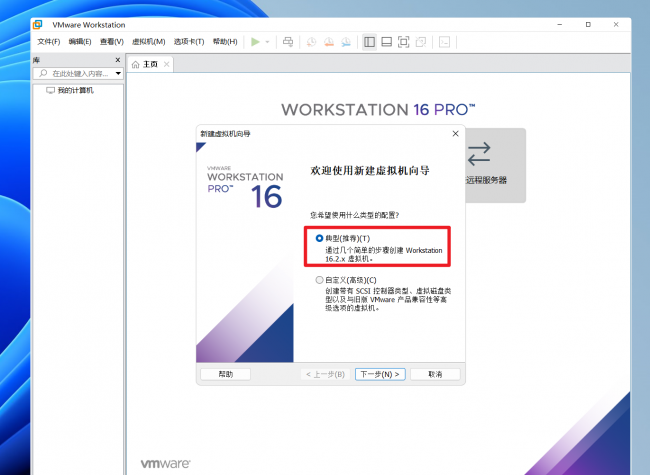Open the 查看(V) menu
The width and height of the screenshot is (650, 475).
112,42
